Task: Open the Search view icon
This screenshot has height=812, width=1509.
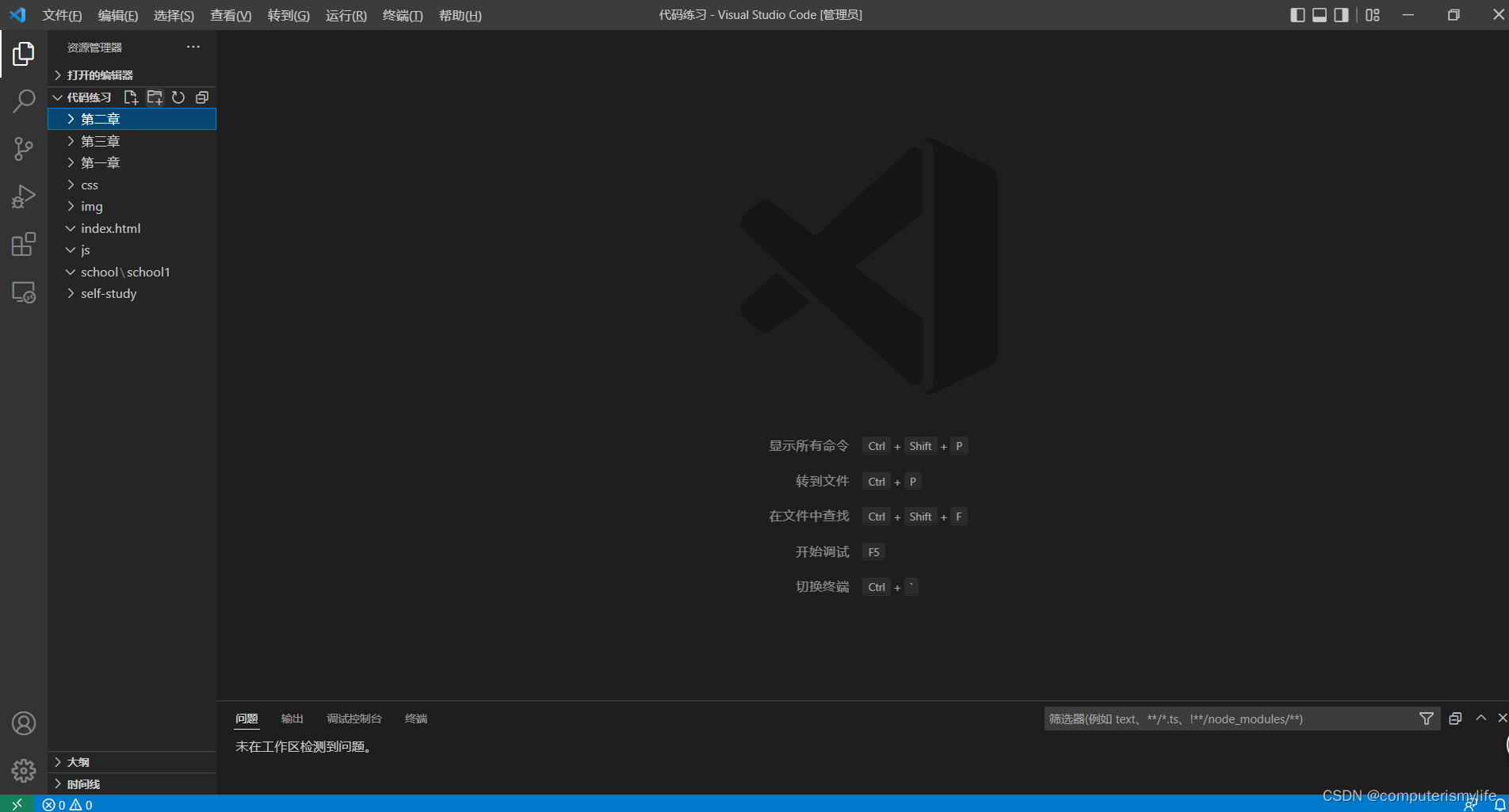Action: pos(24,101)
